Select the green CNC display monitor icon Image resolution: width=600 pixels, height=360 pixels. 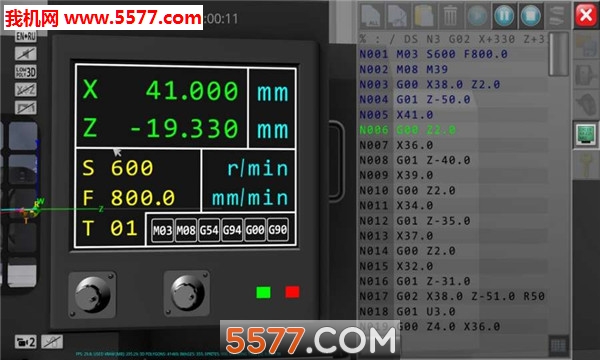tap(586, 134)
